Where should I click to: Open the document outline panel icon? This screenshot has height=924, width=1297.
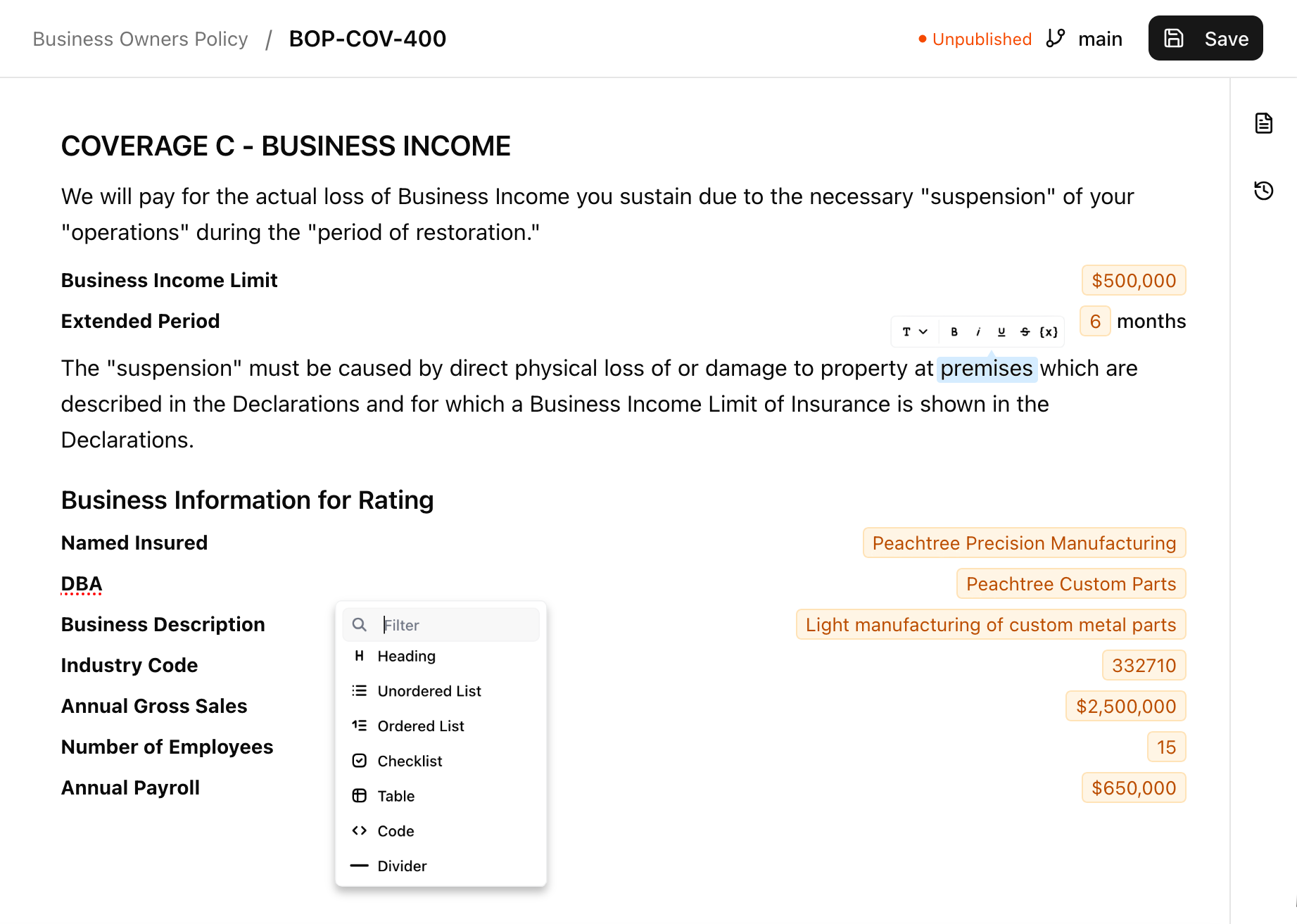[1263, 122]
